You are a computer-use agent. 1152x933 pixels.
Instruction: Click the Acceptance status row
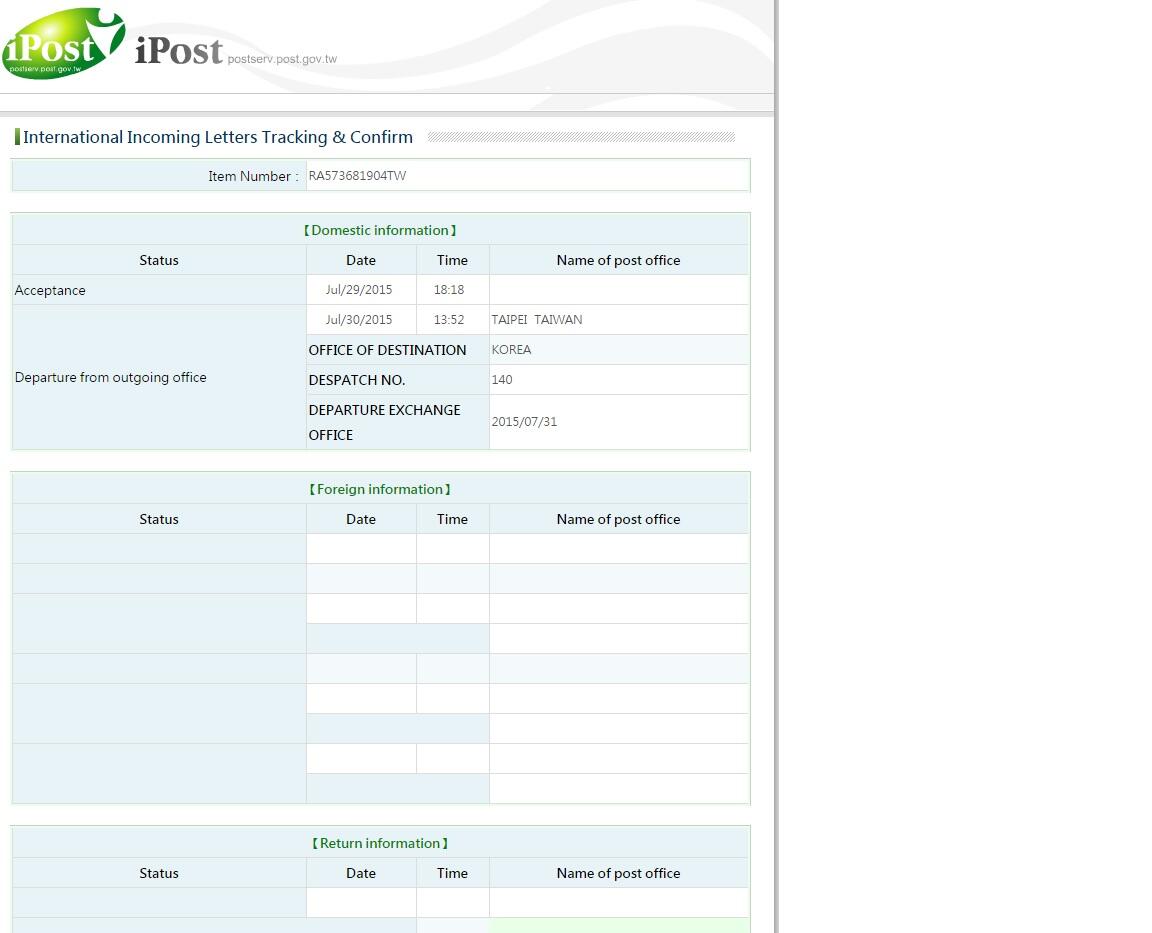point(50,290)
